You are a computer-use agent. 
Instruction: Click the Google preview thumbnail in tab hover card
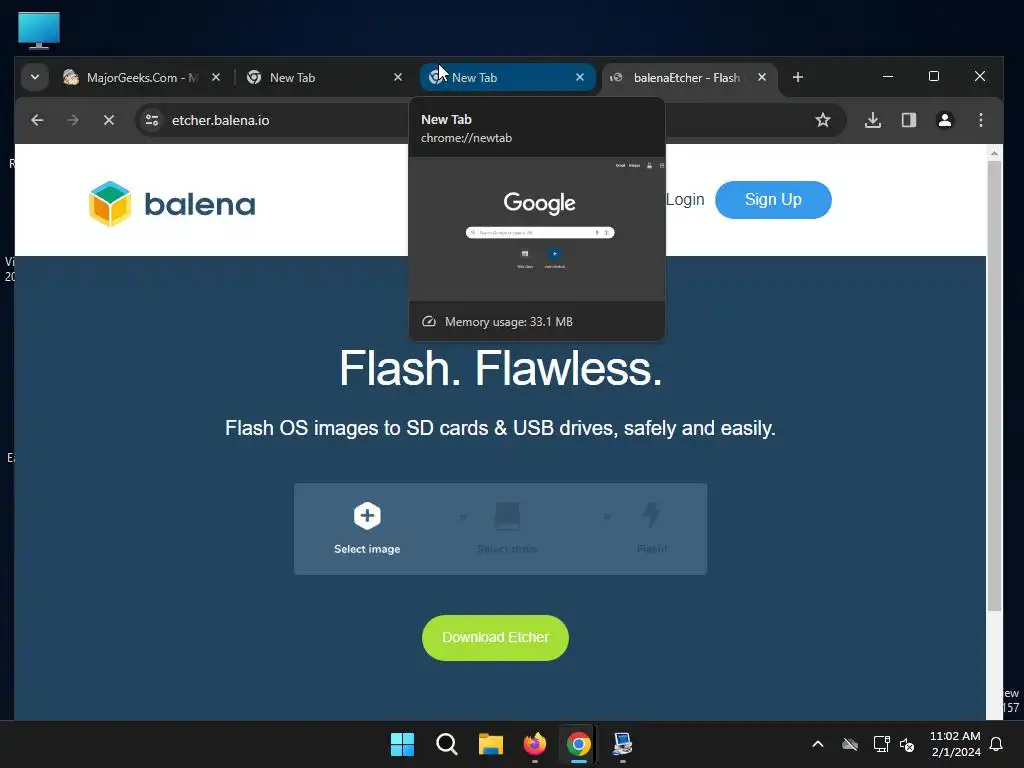(x=537, y=229)
